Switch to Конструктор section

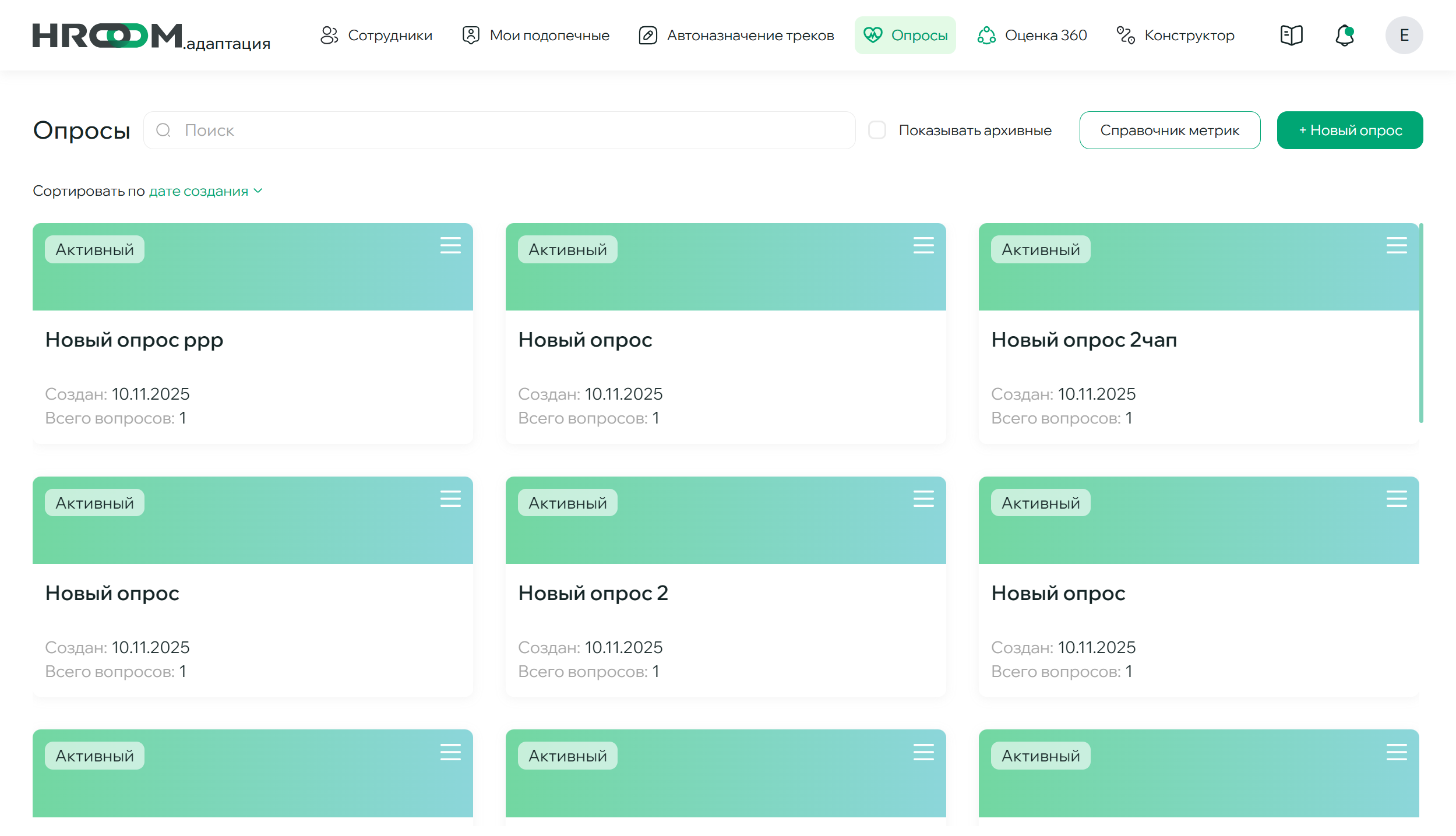pos(1176,36)
